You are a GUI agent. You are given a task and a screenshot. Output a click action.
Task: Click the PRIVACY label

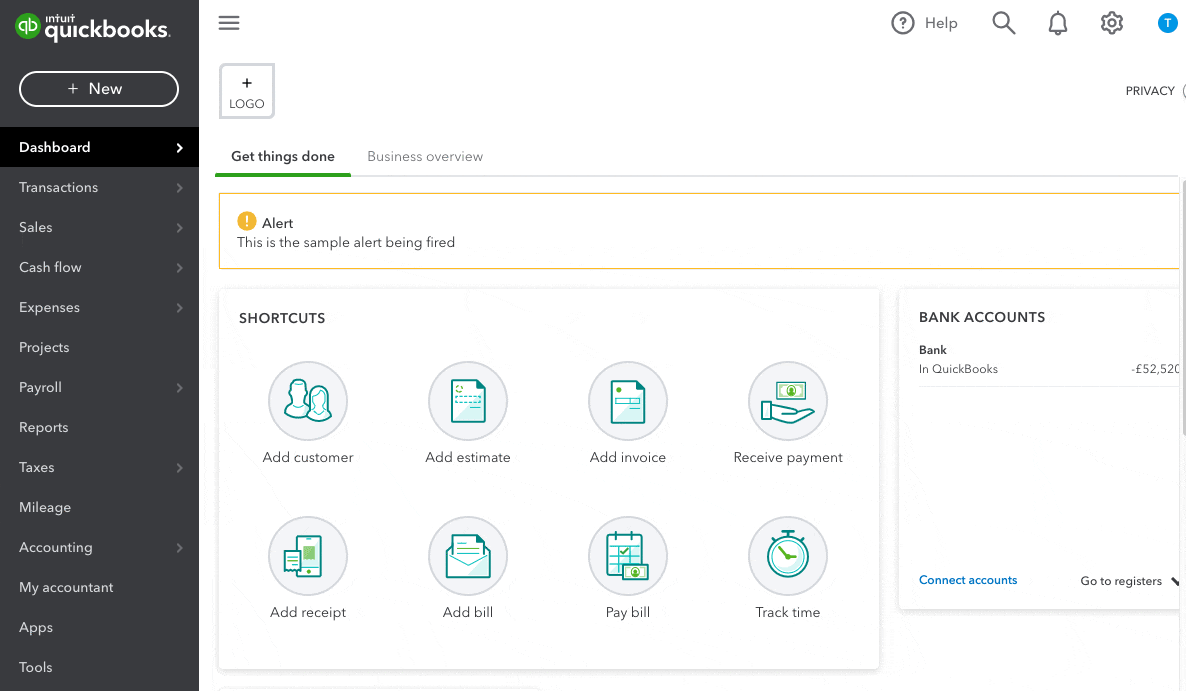point(1150,91)
